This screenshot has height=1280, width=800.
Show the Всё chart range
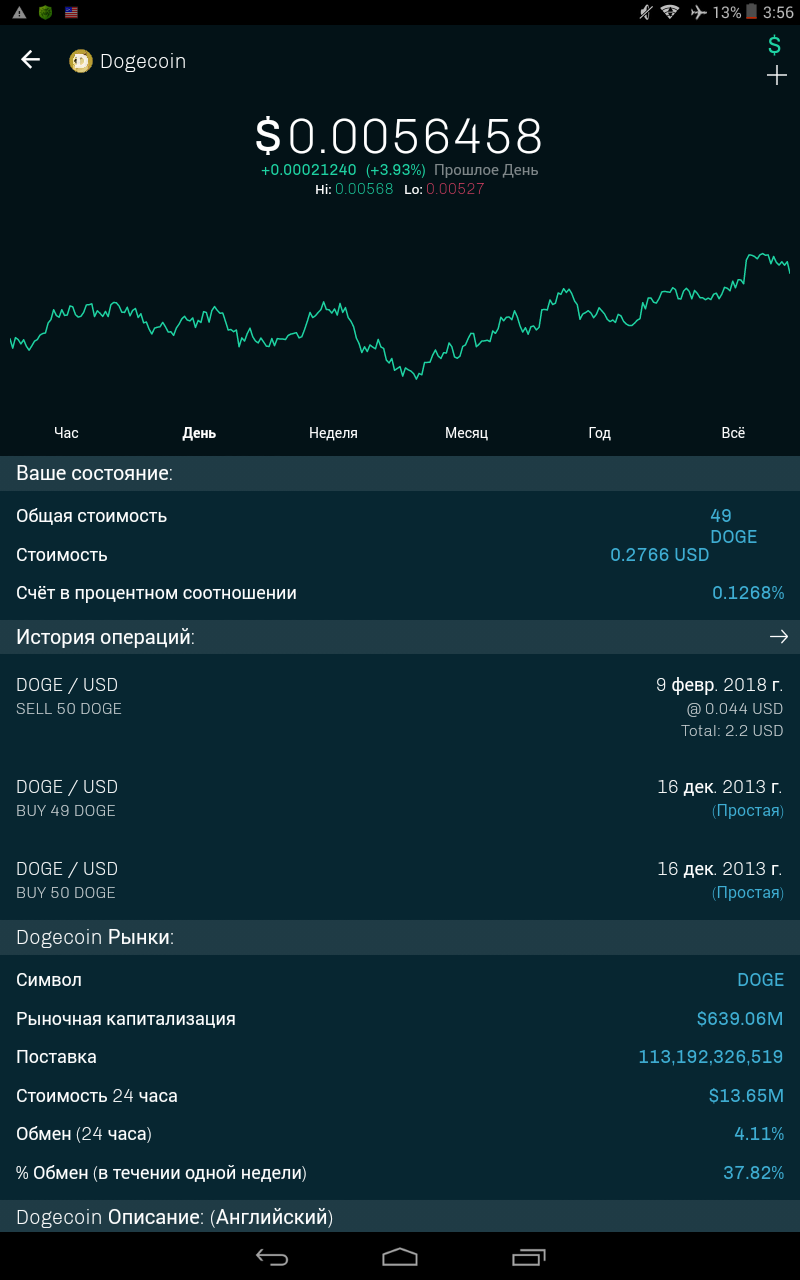(733, 433)
